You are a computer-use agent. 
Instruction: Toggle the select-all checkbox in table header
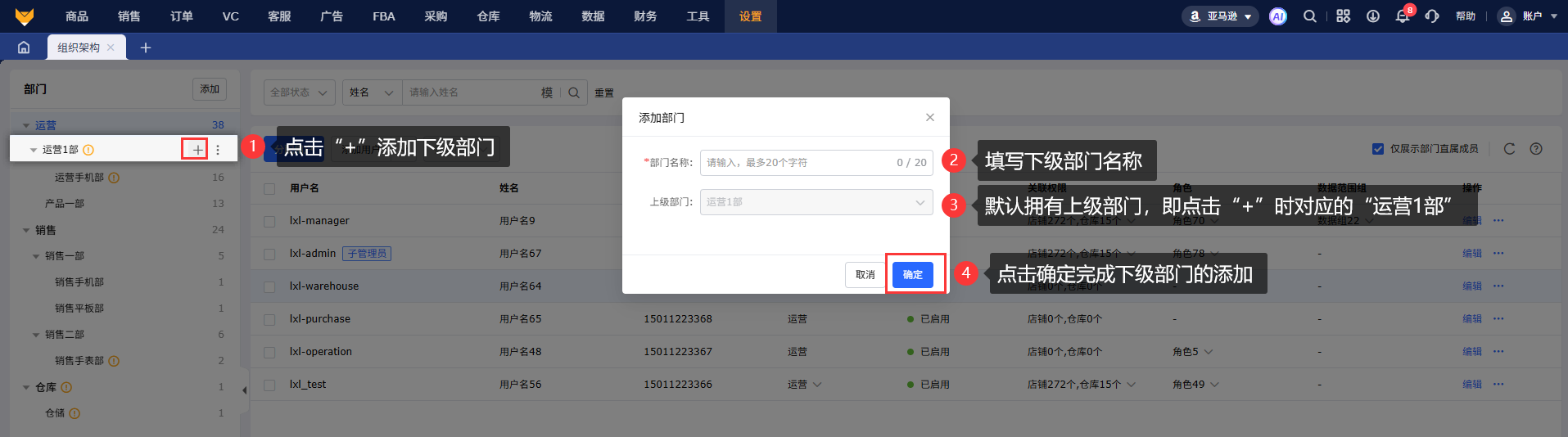pyautogui.click(x=269, y=188)
